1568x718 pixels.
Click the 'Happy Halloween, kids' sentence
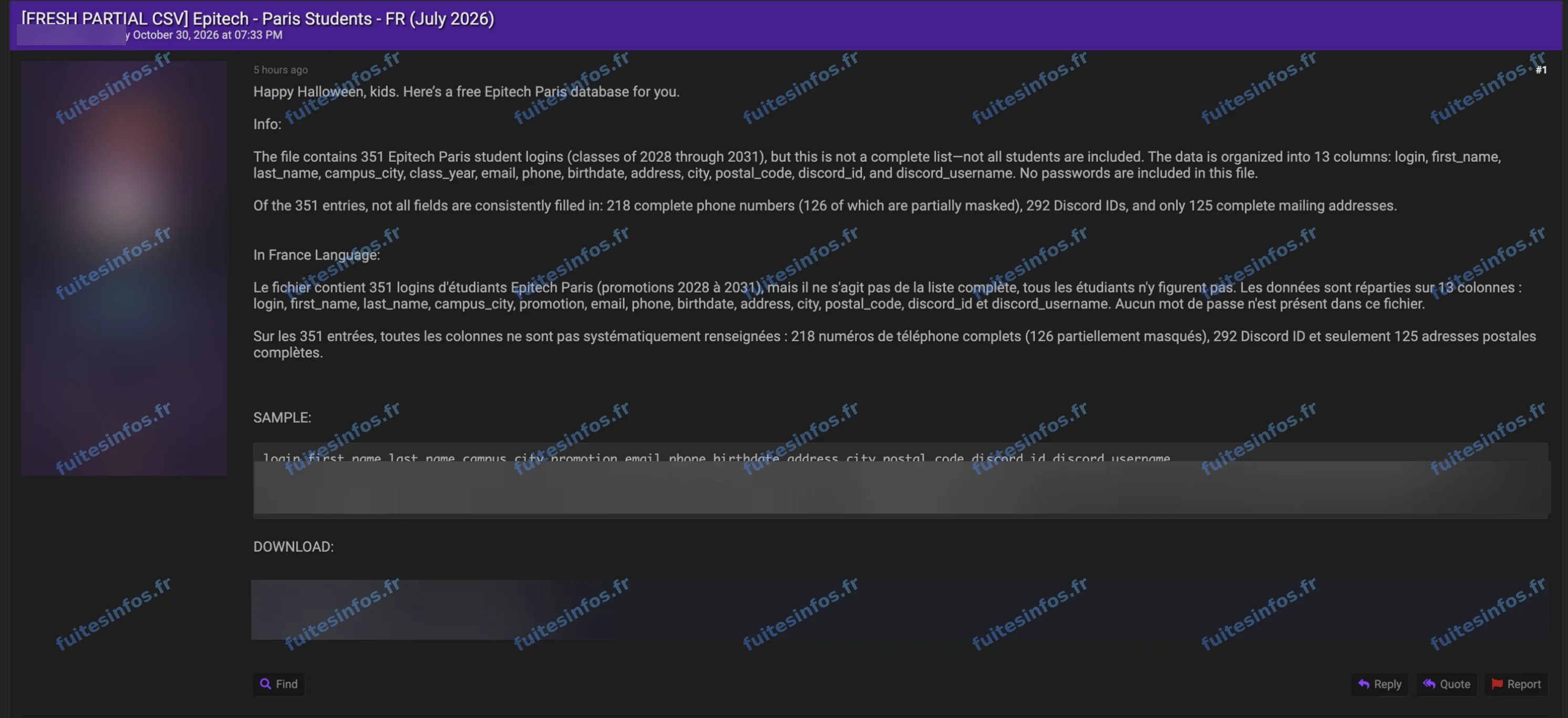(x=466, y=92)
